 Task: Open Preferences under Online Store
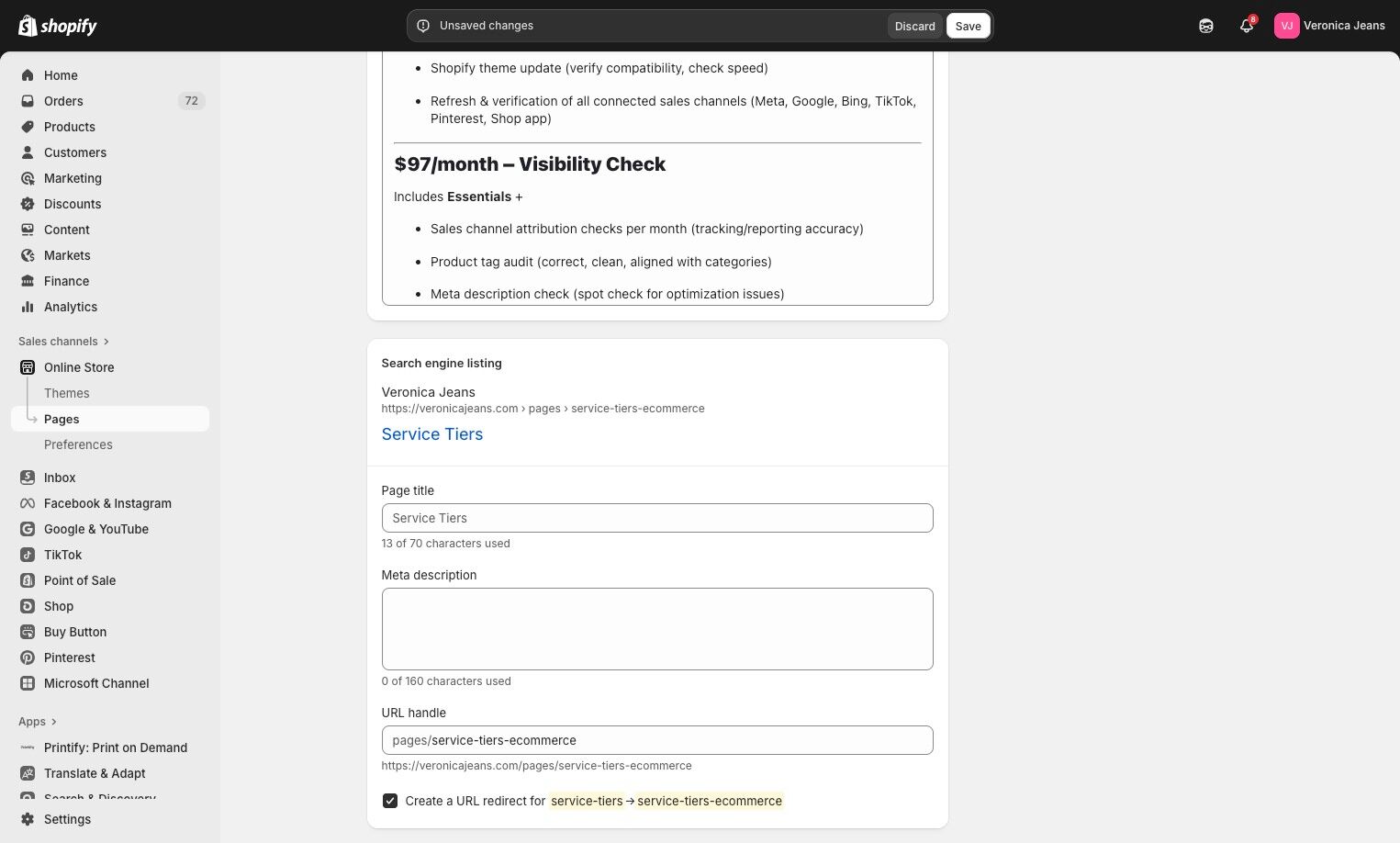coord(78,444)
